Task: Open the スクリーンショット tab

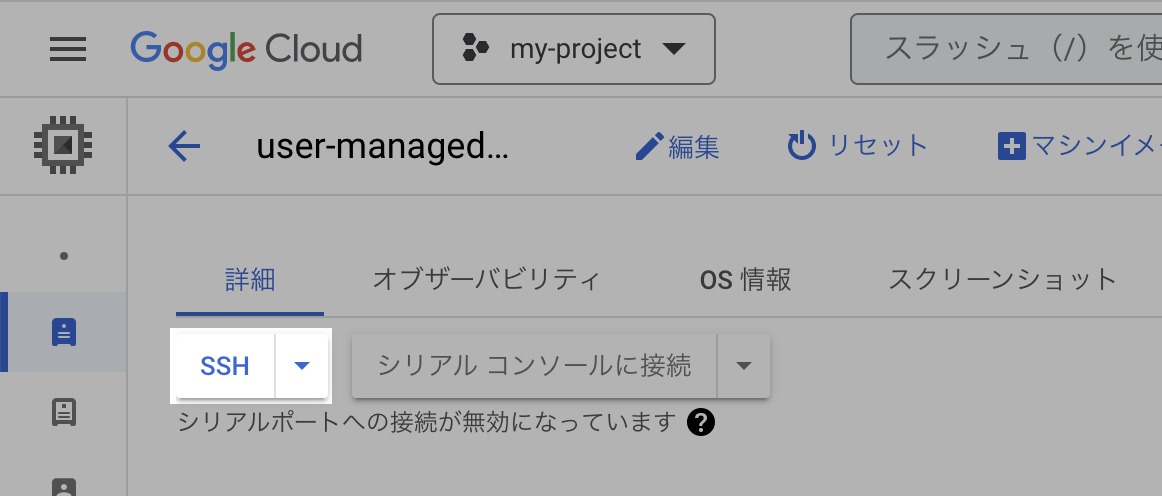Action: [1002, 279]
